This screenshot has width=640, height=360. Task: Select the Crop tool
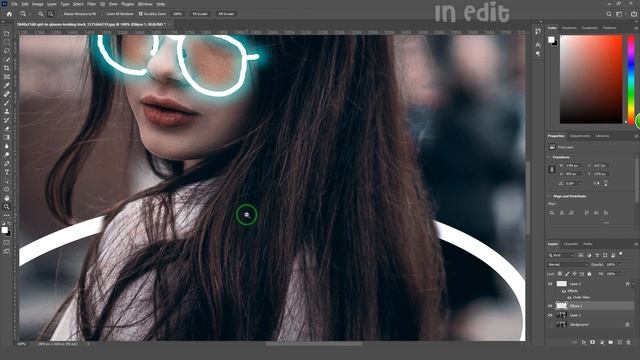[x=7, y=68]
